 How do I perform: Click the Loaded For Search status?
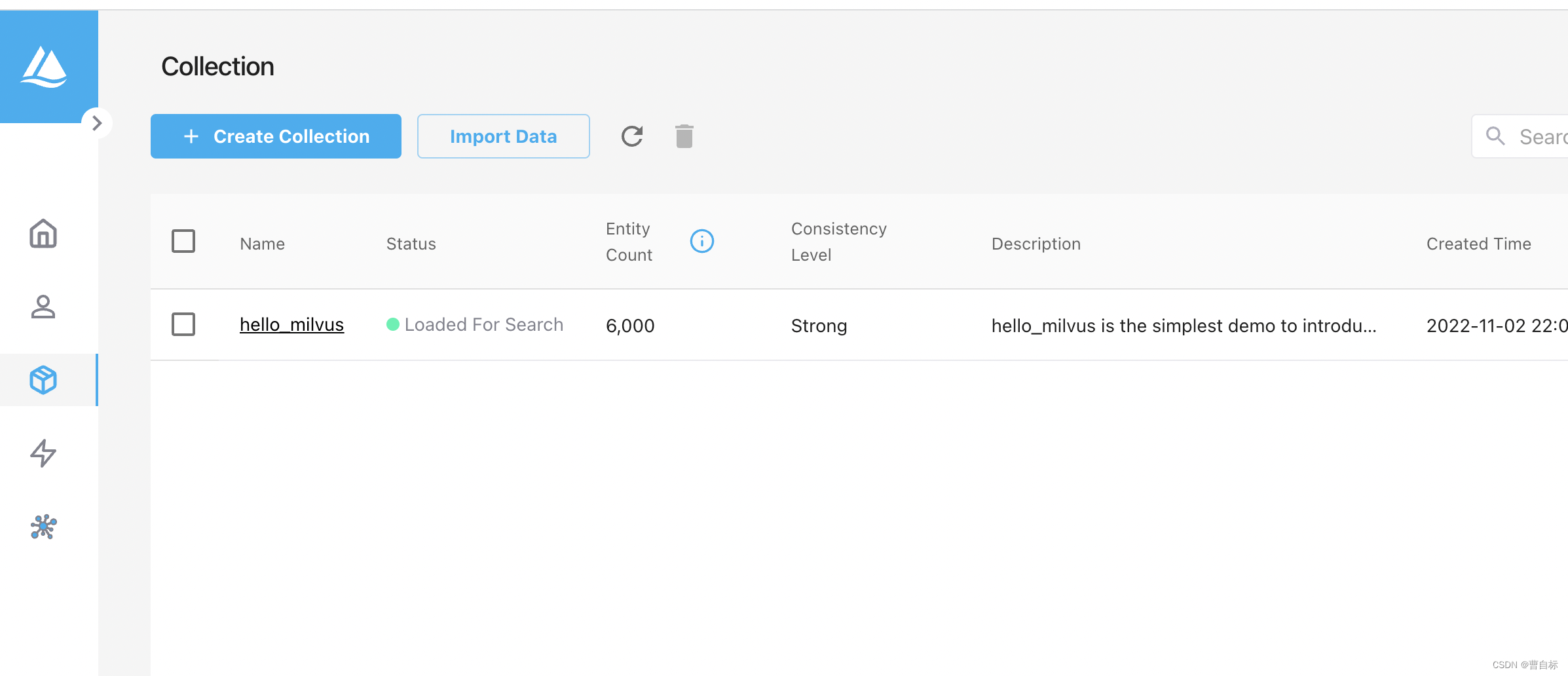click(x=475, y=324)
